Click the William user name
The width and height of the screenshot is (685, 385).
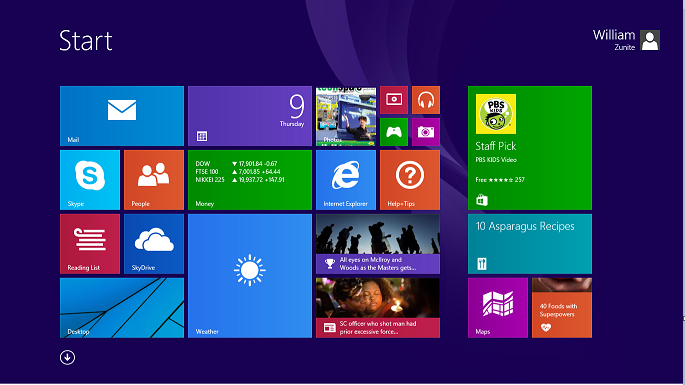coord(614,35)
